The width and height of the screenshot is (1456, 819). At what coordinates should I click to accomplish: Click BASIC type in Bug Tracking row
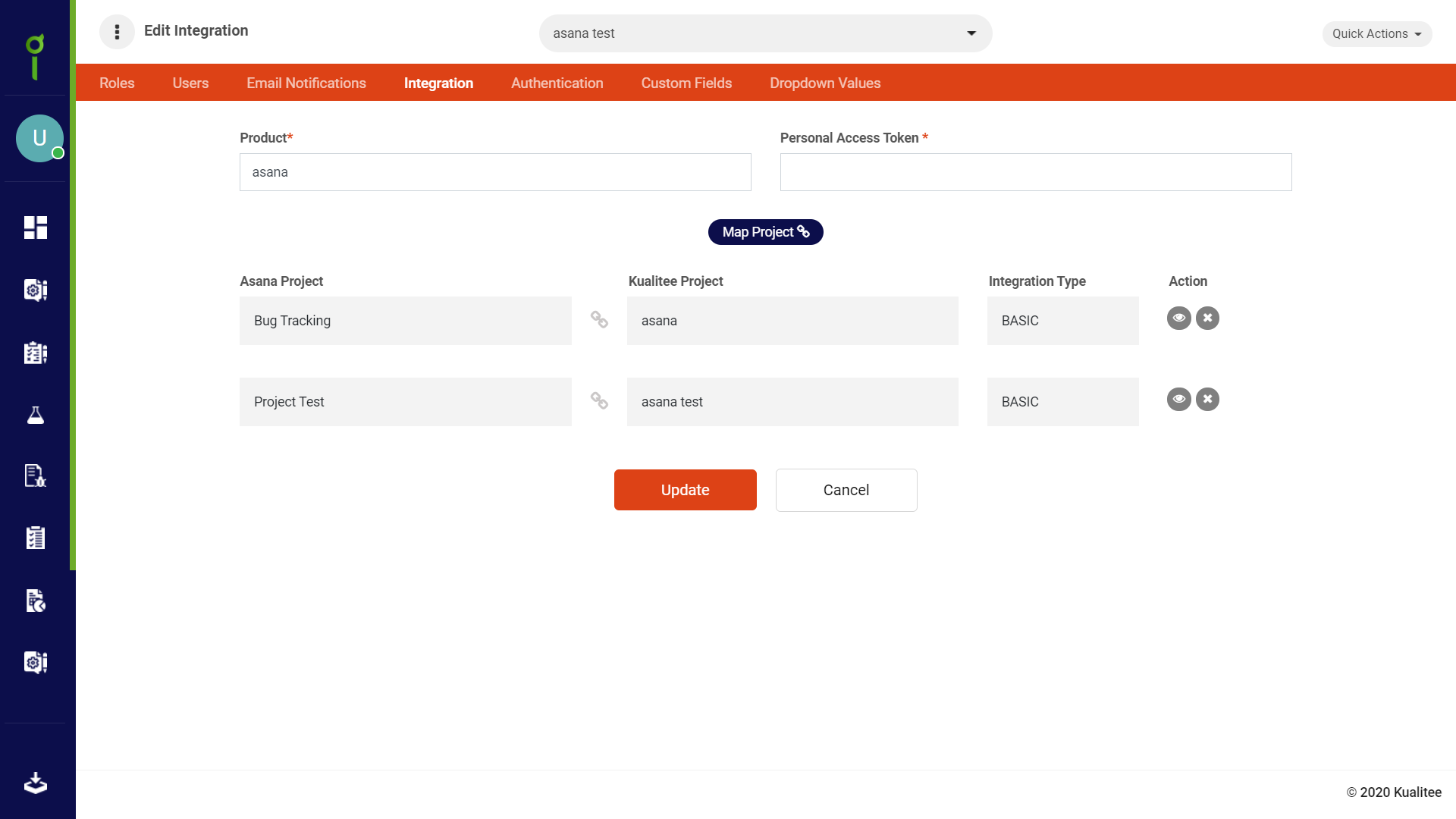pyautogui.click(x=1063, y=321)
